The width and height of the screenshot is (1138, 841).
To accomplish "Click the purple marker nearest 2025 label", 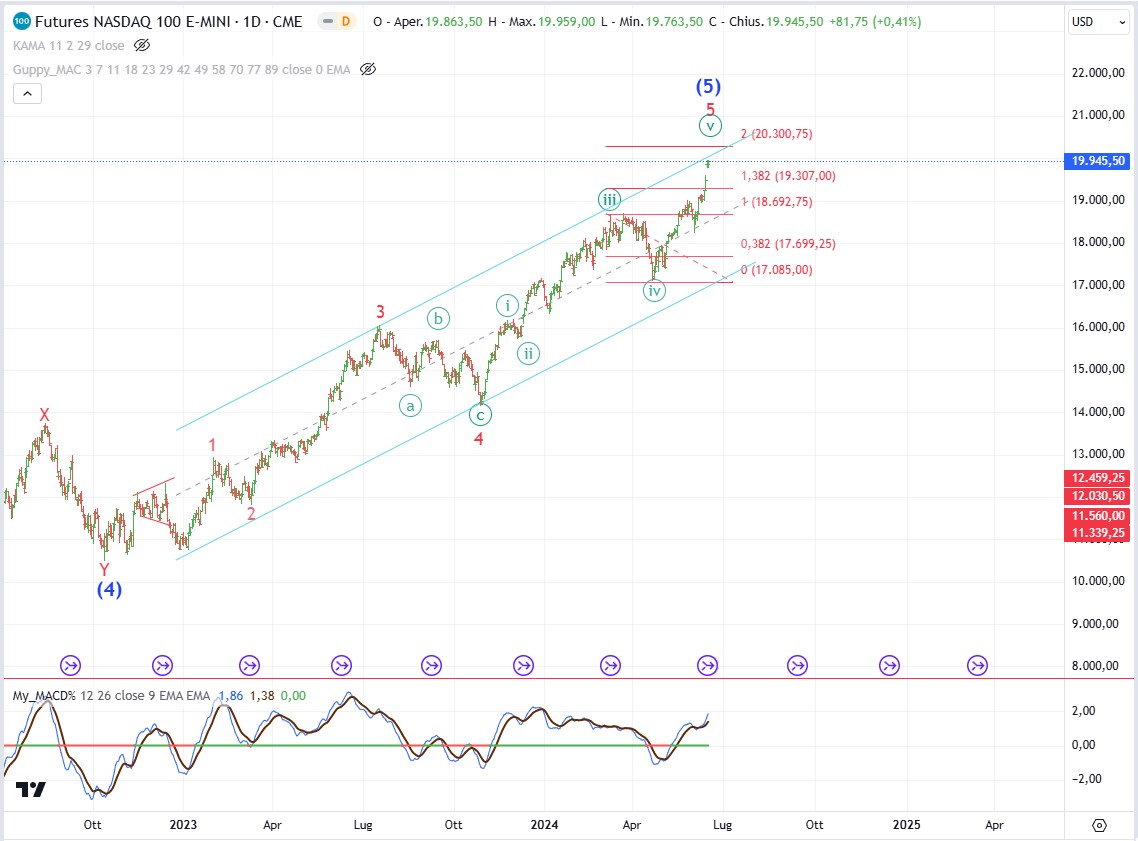I will click(x=889, y=665).
